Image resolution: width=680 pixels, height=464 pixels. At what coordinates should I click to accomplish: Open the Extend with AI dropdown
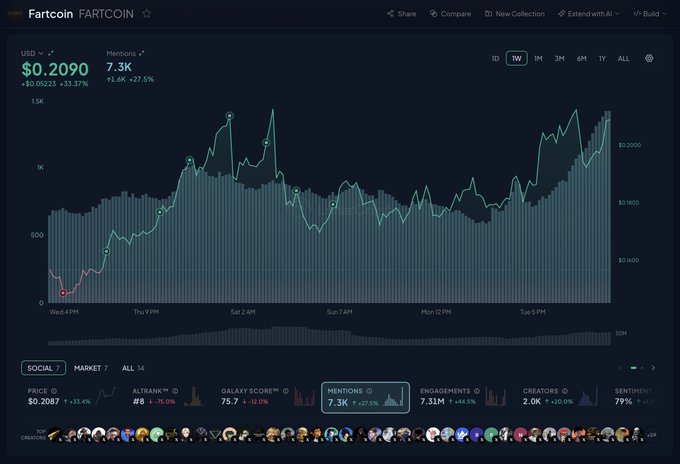pos(588,13)
